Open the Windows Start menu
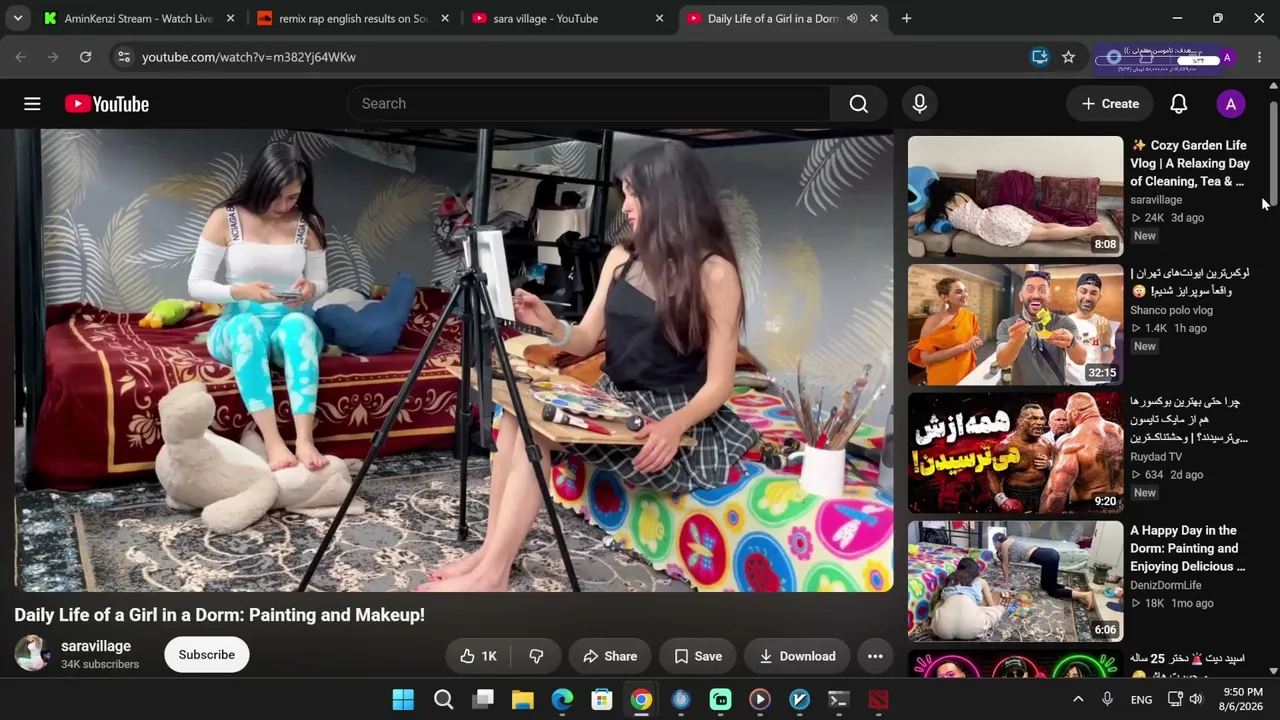Viewport: 1280px width, 720px height. click(403, 700)
